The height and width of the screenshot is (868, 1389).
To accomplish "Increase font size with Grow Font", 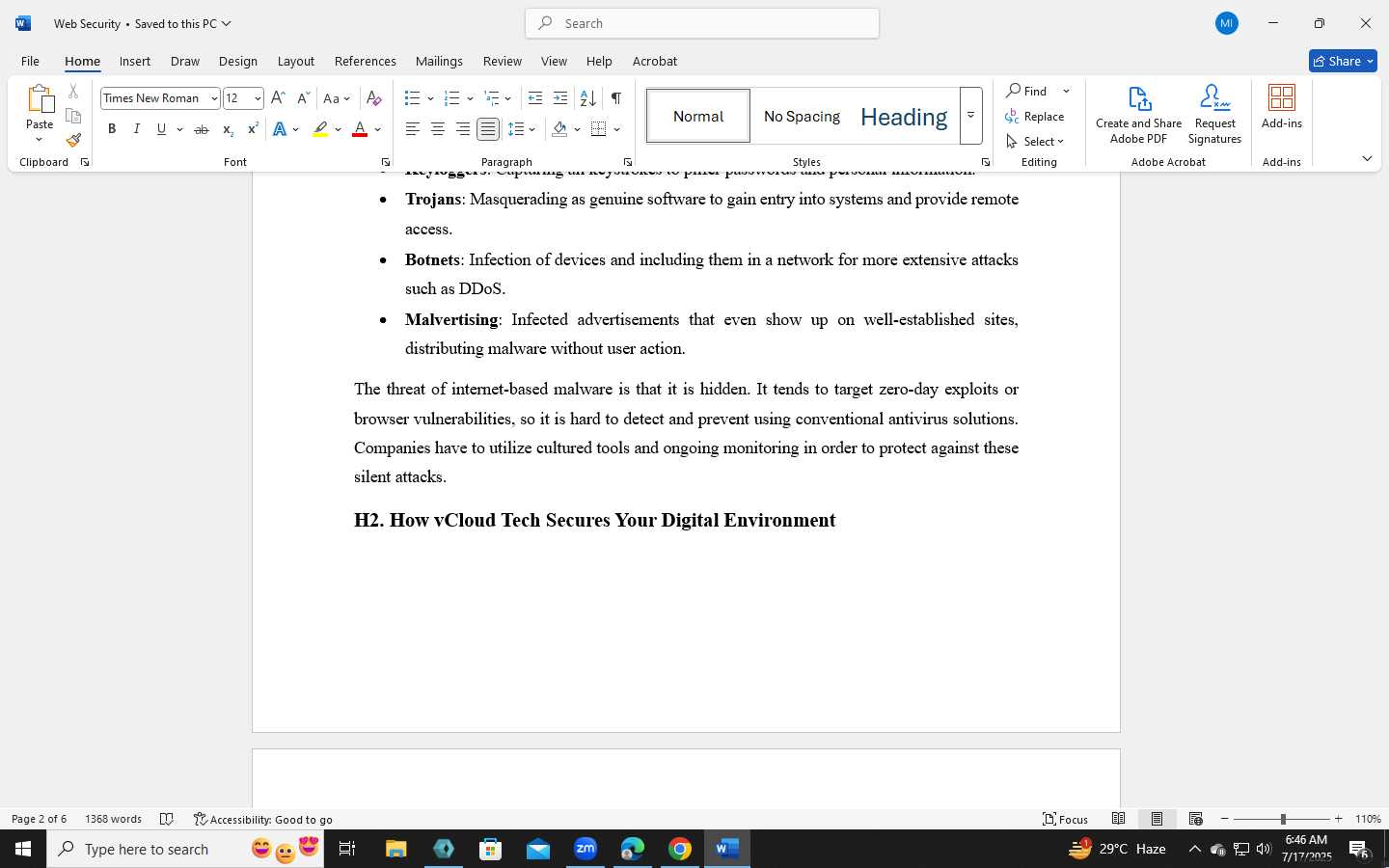I will tap(278, 98).
